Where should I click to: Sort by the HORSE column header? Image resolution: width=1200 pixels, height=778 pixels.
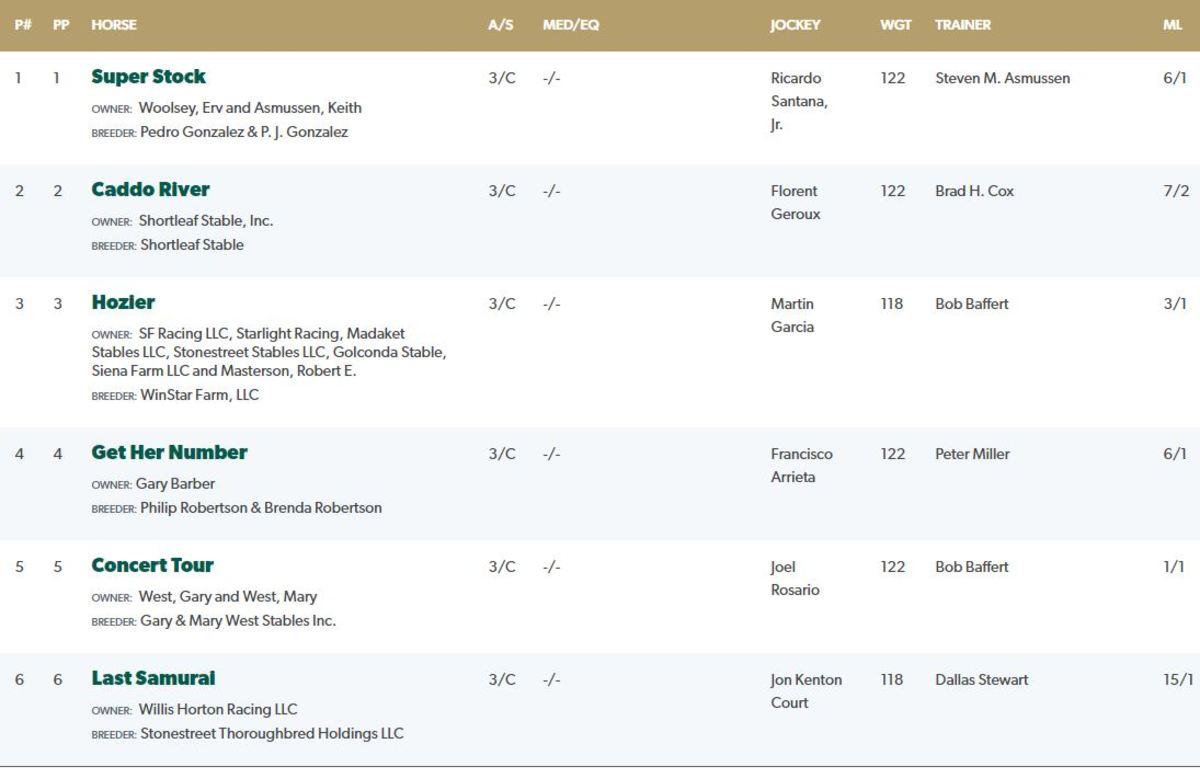point(113,25)
